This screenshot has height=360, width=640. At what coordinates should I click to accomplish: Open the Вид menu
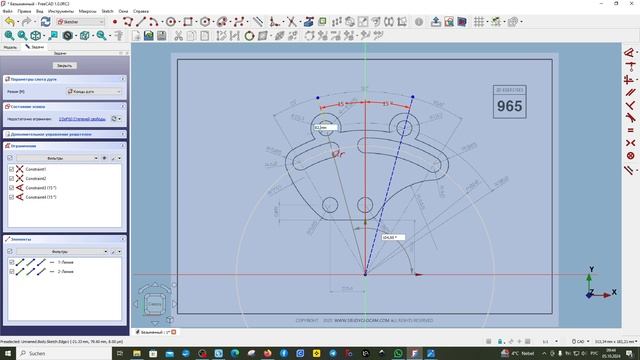(40, 11)
